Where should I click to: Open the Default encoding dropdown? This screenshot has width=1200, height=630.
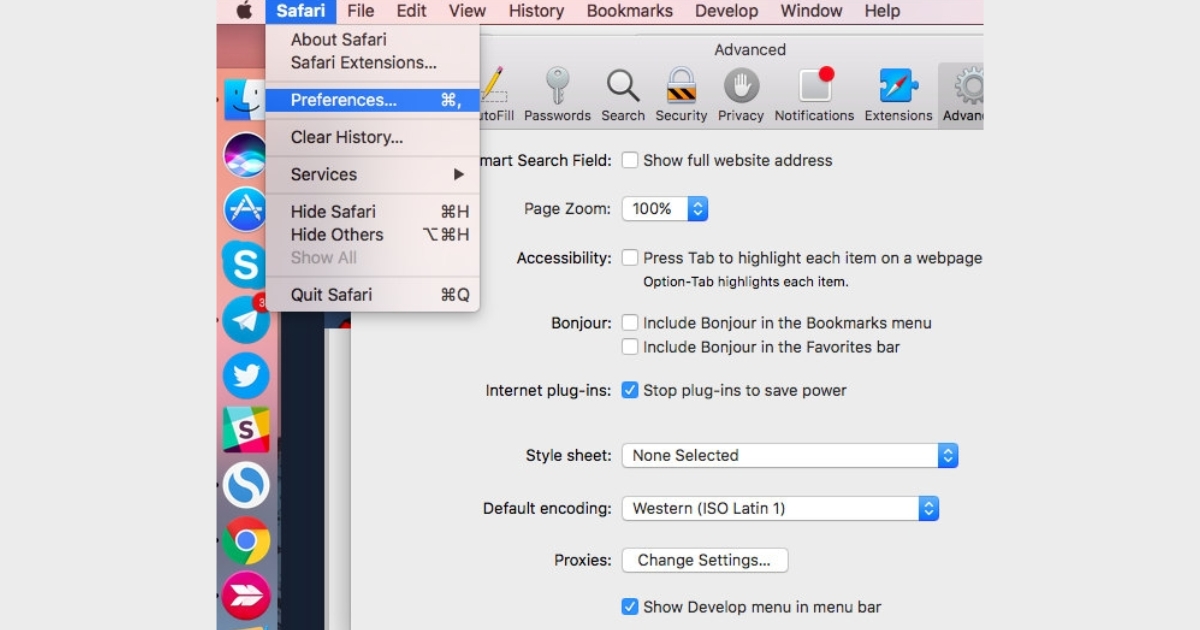(780, 508)
